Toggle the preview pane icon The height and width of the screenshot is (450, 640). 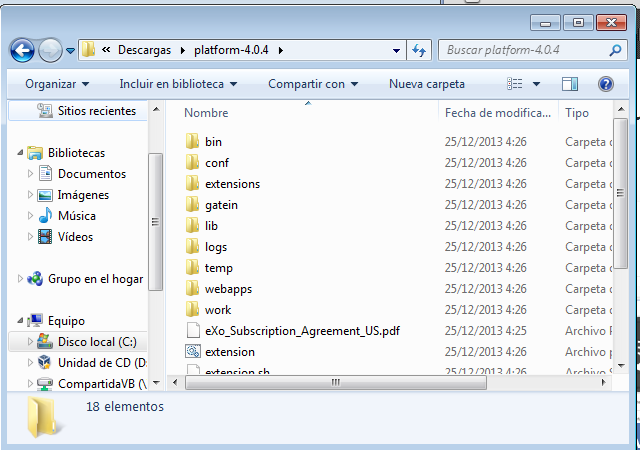click(570, 84)
